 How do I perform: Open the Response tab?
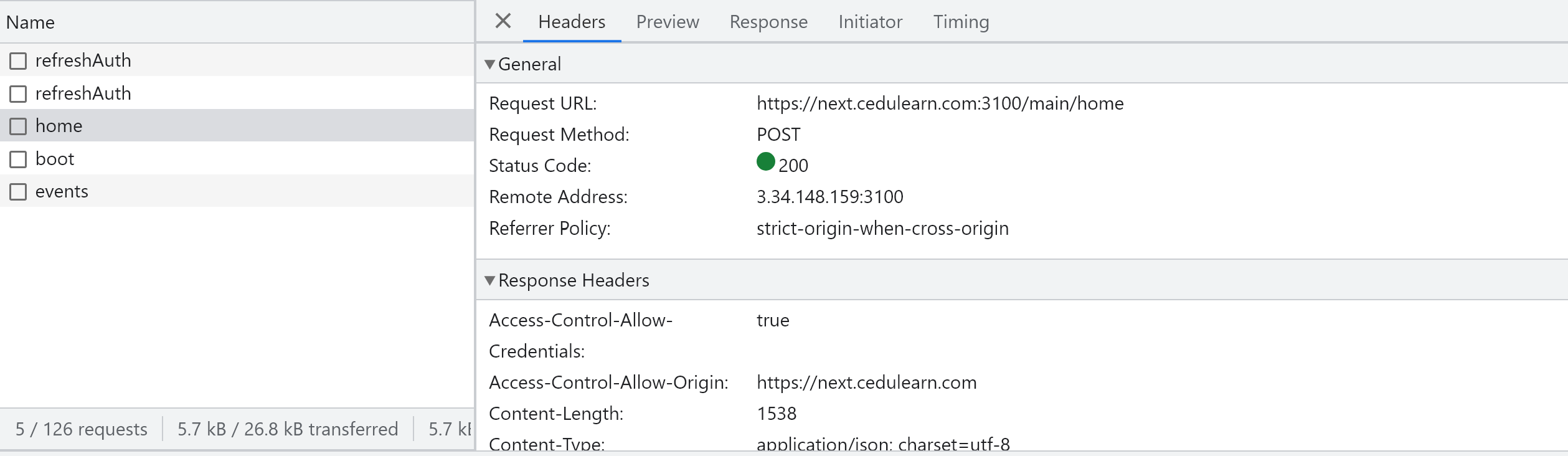point(768,22)
